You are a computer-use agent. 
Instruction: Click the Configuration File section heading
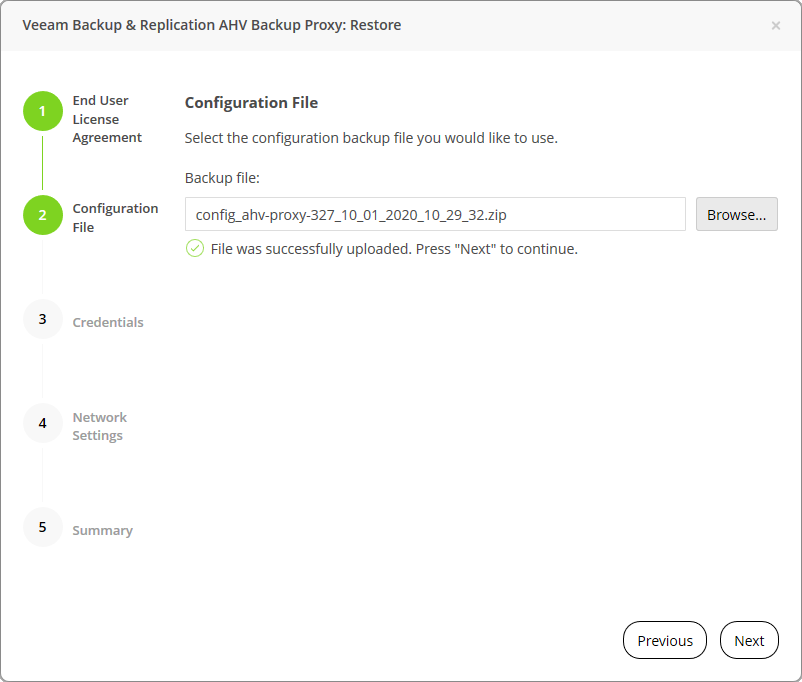pyautogui.click(x=251, y=103)
